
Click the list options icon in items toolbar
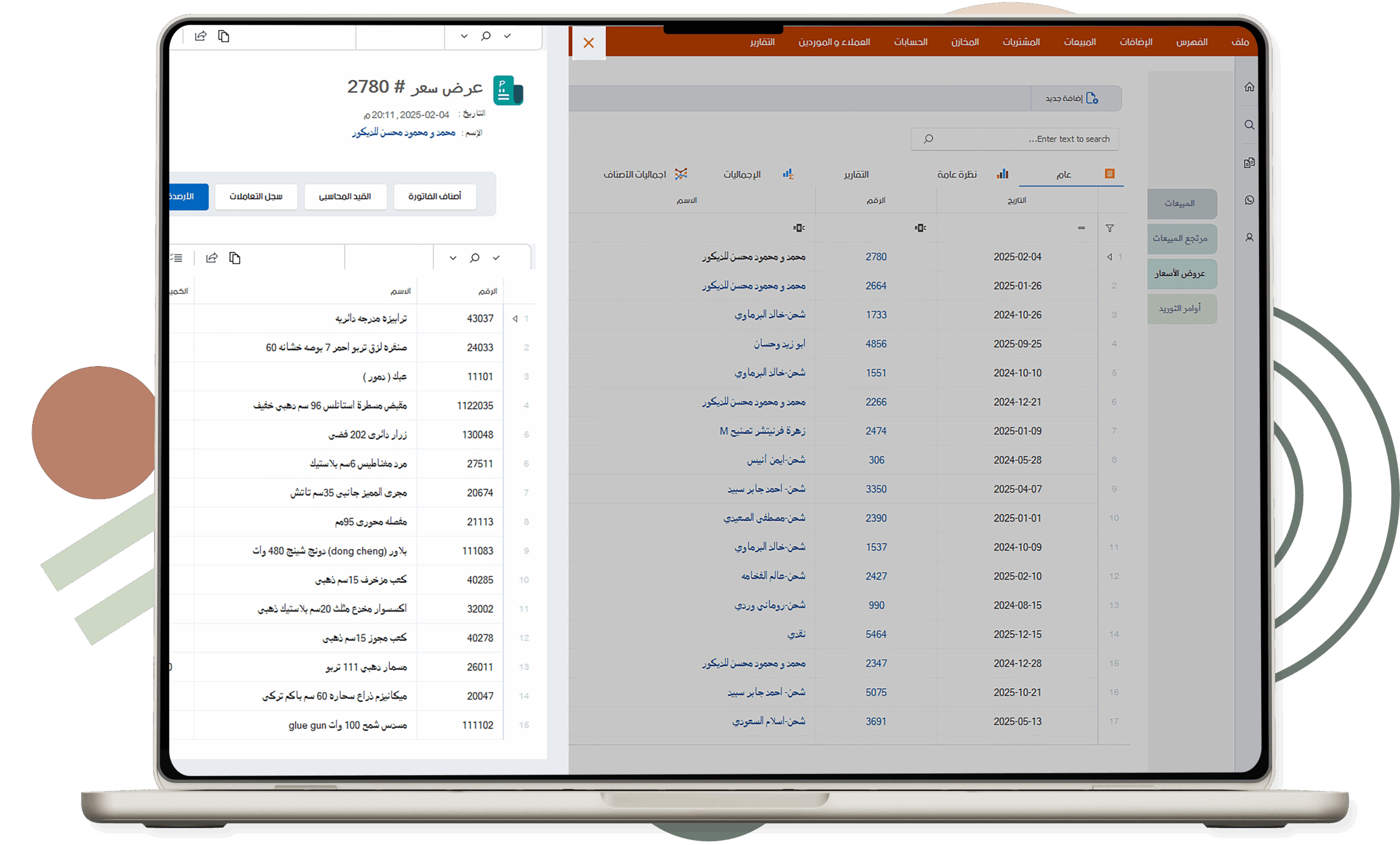coord(177,258)
